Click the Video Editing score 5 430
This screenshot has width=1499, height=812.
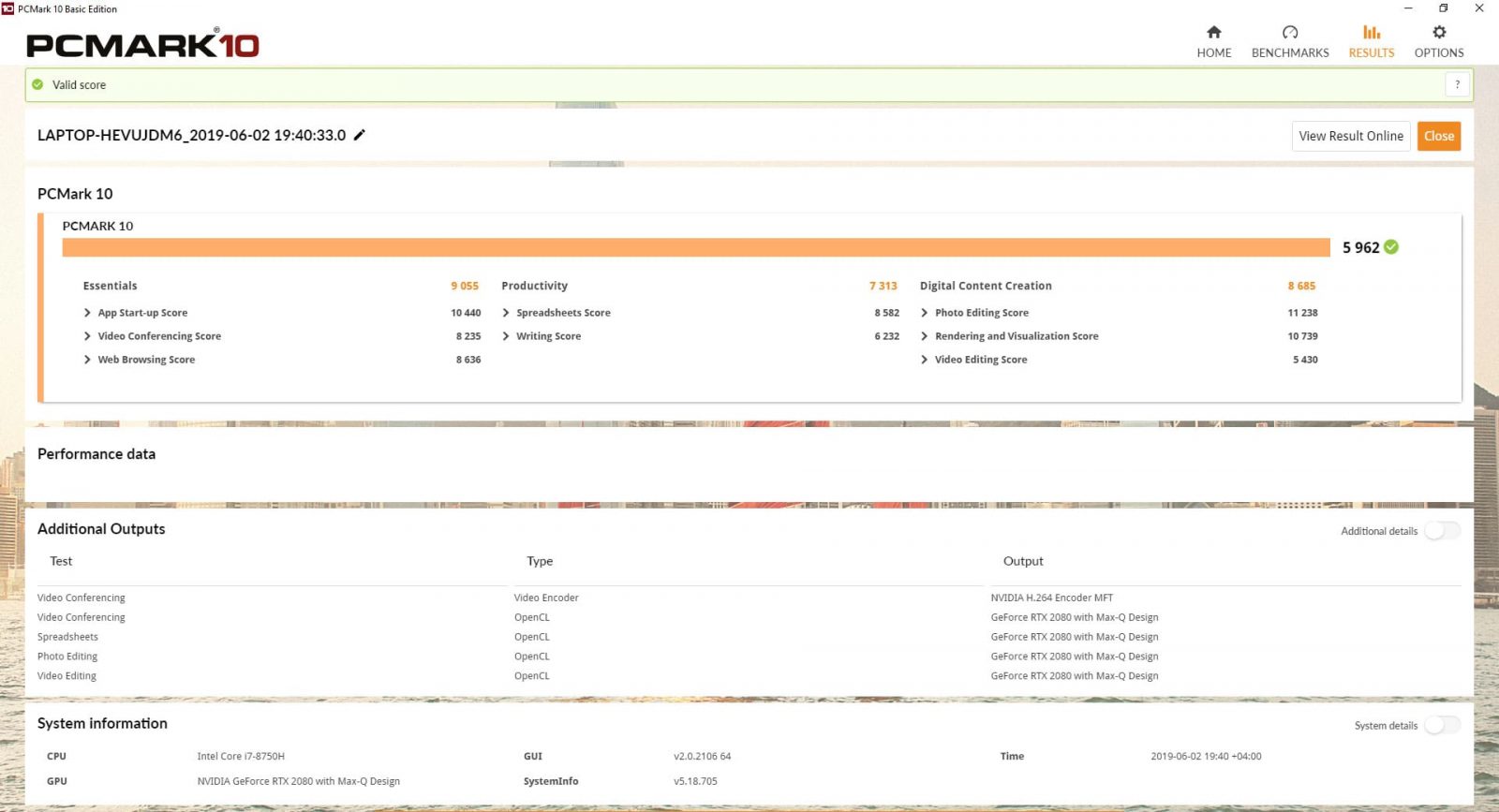click(x=1305, y=360)
